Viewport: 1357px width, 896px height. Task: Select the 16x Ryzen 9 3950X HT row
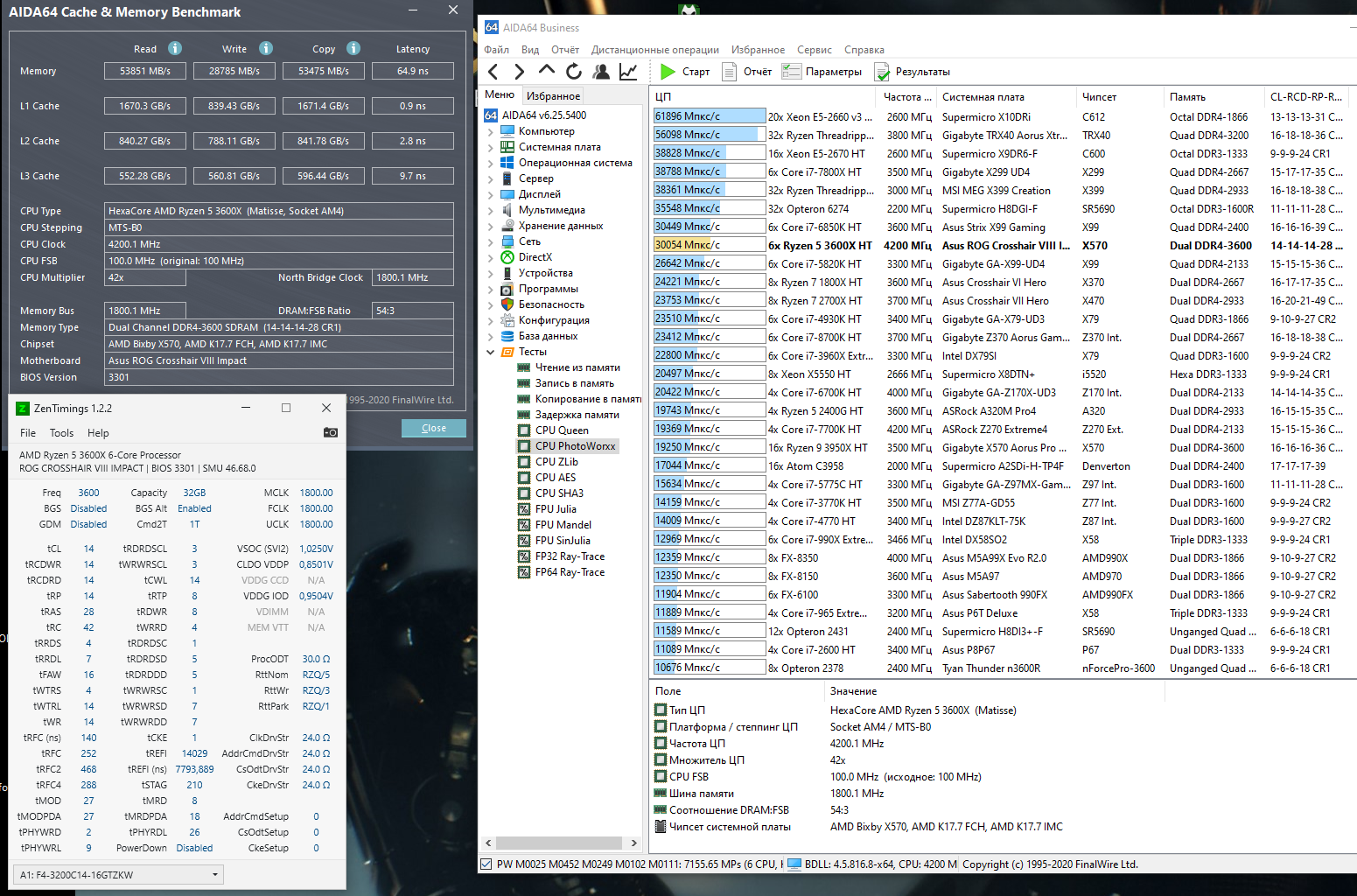pos(1003,447)
